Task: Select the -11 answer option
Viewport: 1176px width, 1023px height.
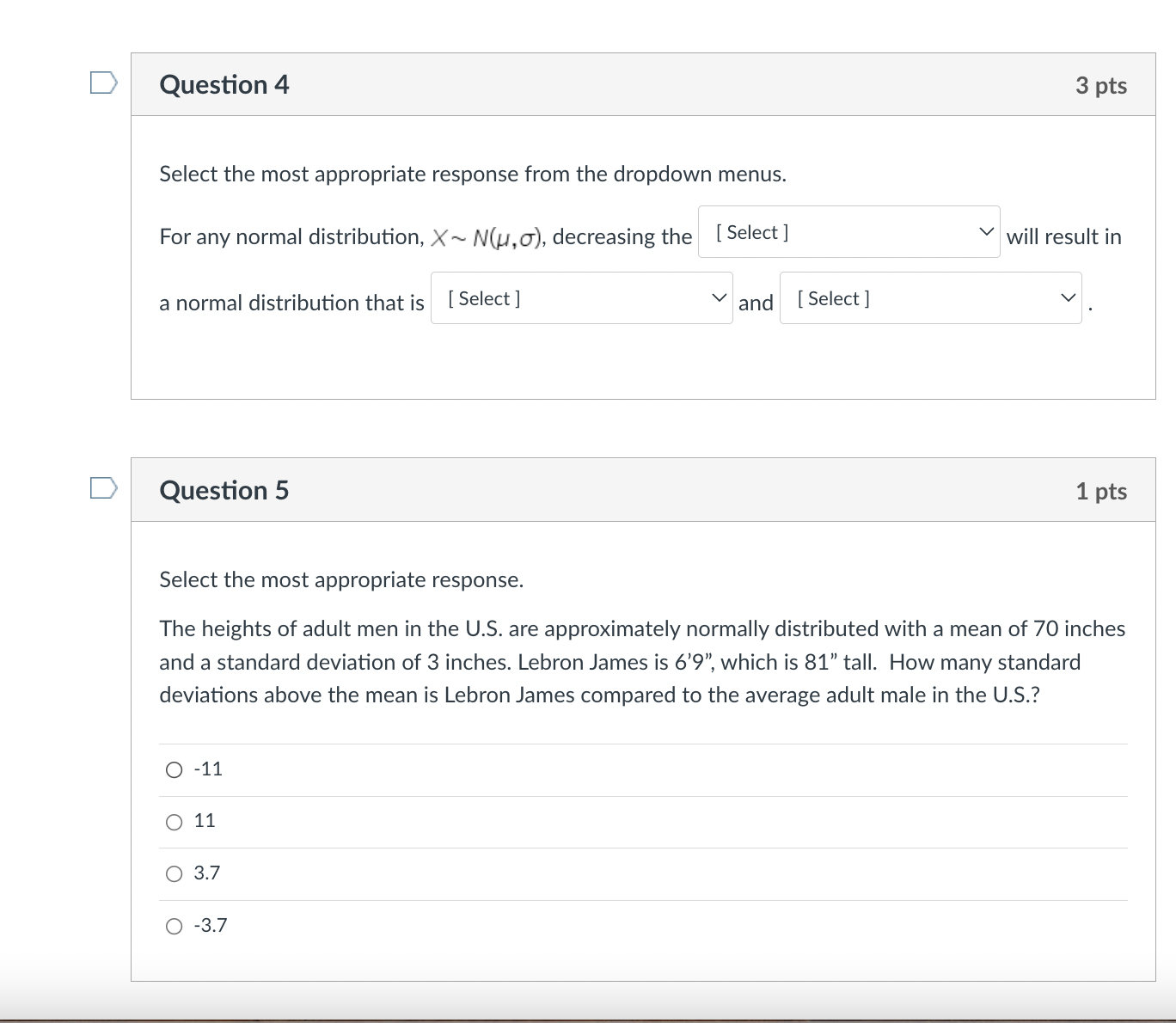Action: tap(174, 769)
